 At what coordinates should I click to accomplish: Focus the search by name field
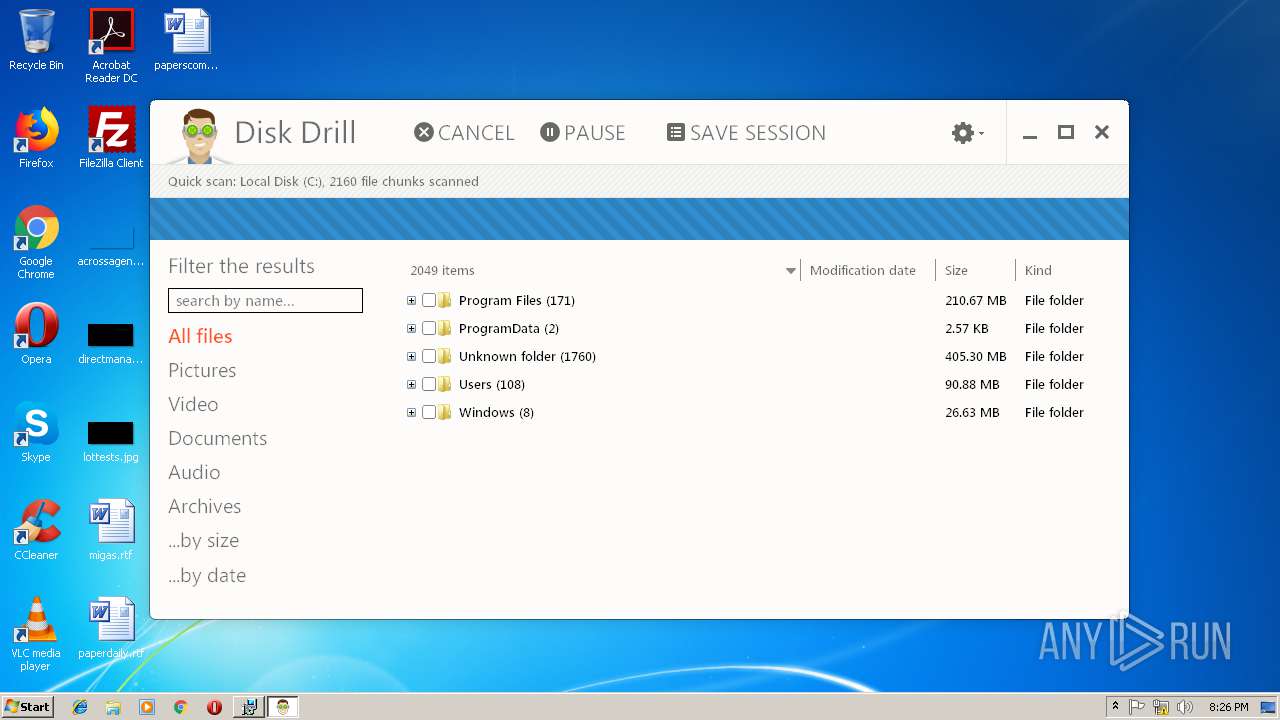[x=265, y=300]
